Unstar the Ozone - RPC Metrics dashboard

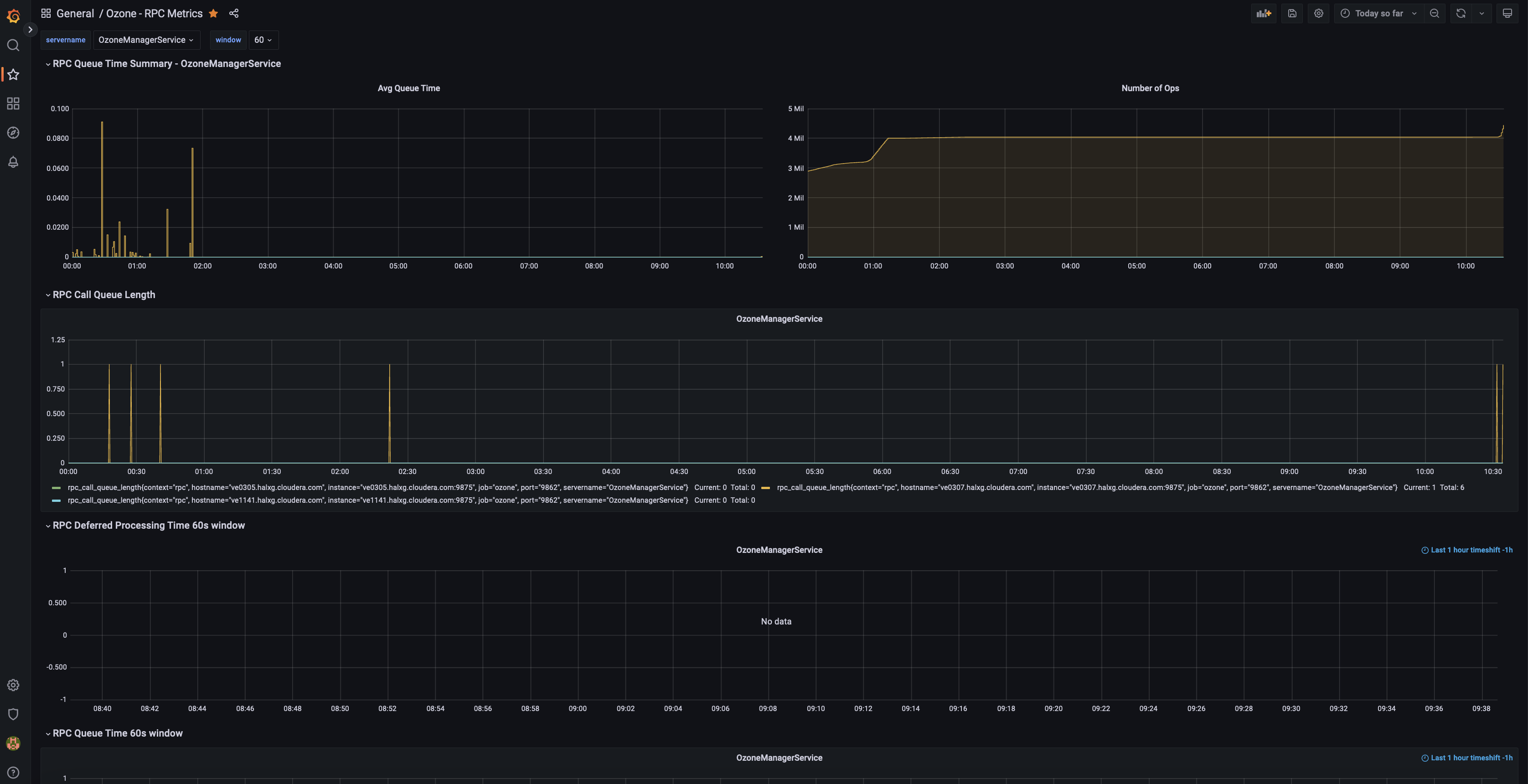pos(213,13)
